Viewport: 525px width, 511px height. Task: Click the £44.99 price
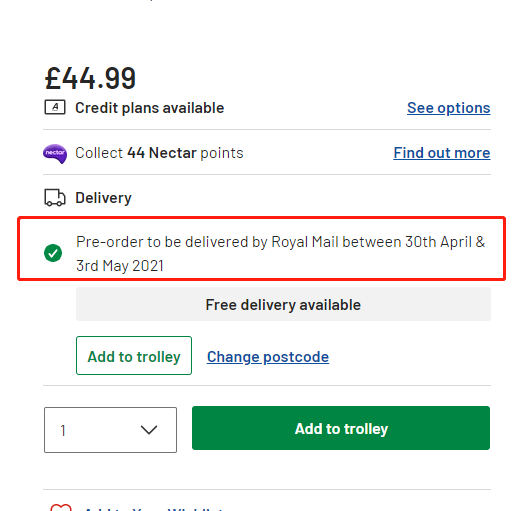pos(90,79)
